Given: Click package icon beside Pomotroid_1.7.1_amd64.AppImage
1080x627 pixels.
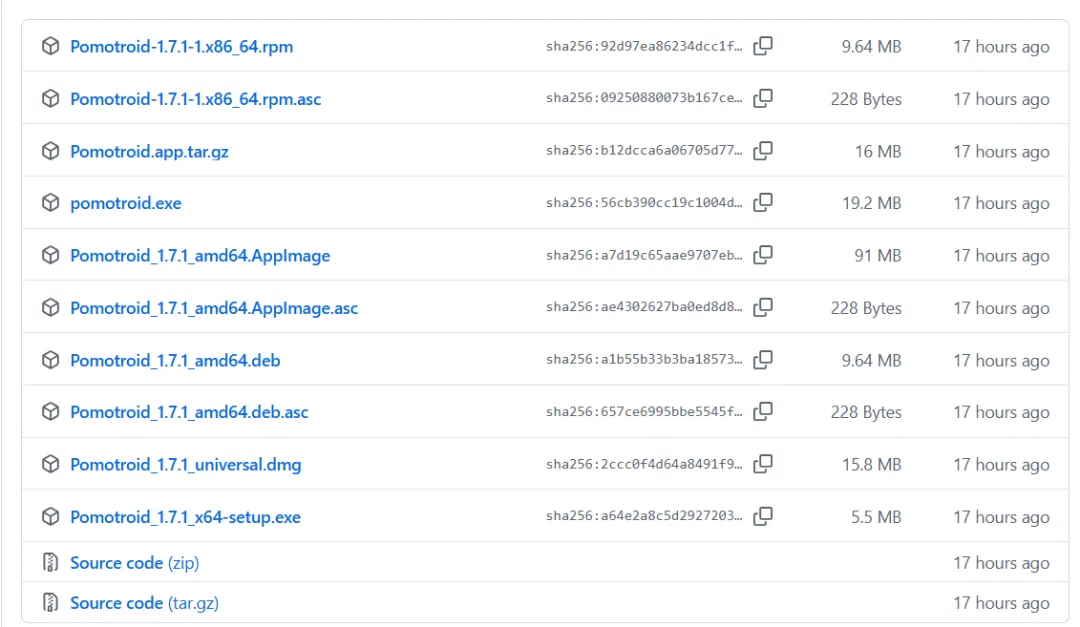Looking at the screenshot, I should [x=50, y=255].
